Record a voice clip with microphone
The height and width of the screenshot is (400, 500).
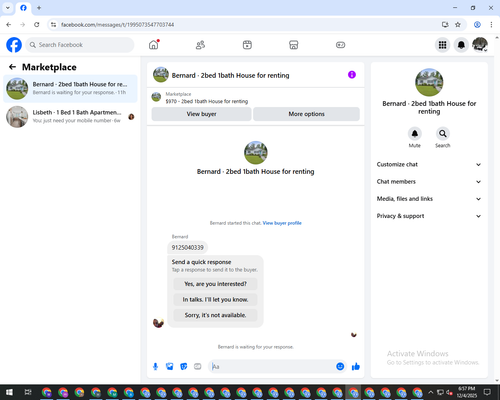155,367
